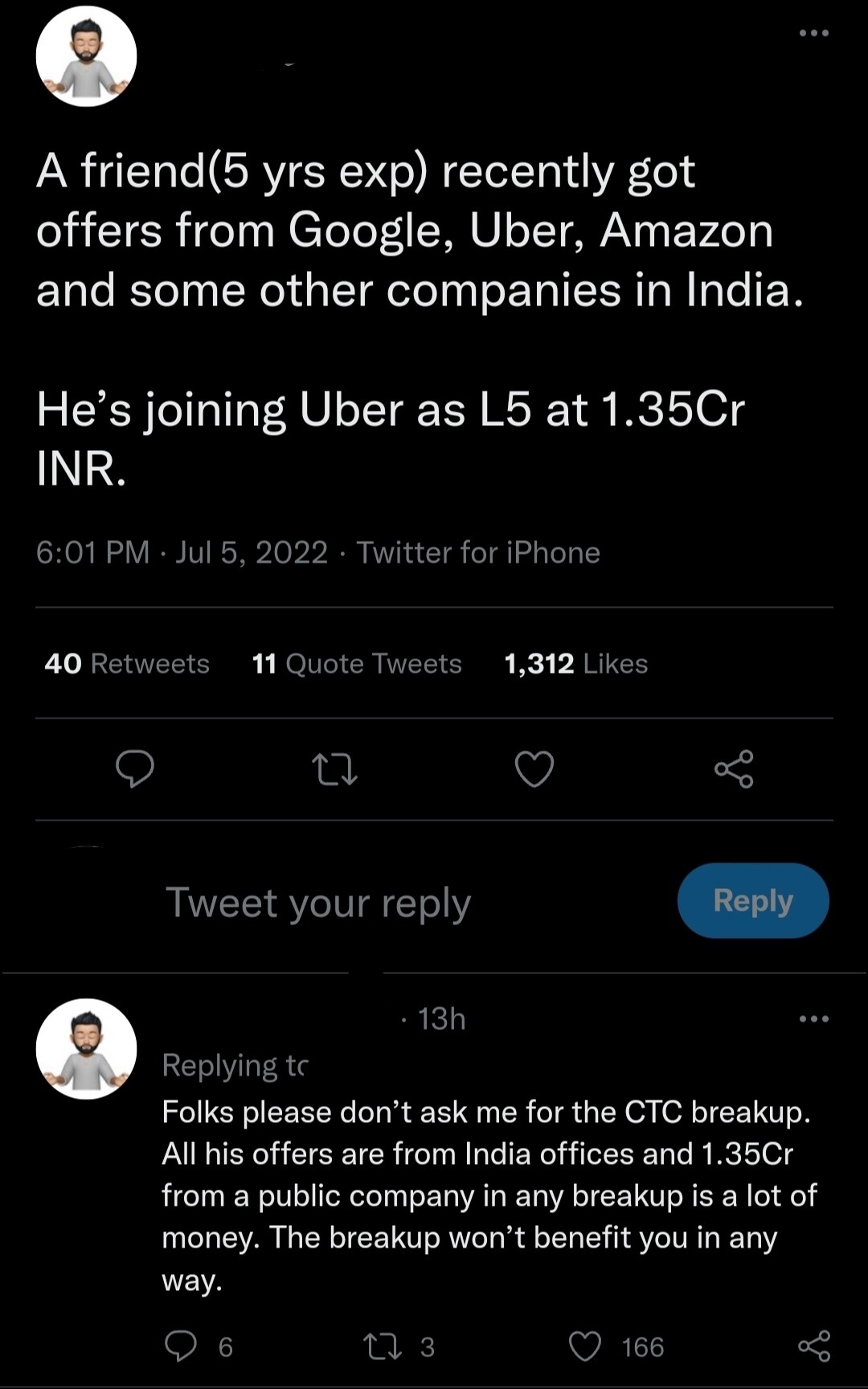Like the reply with 166 likes
Image resolution: width=868 pixels, height=1389 pixels.
click(585, 1346)
